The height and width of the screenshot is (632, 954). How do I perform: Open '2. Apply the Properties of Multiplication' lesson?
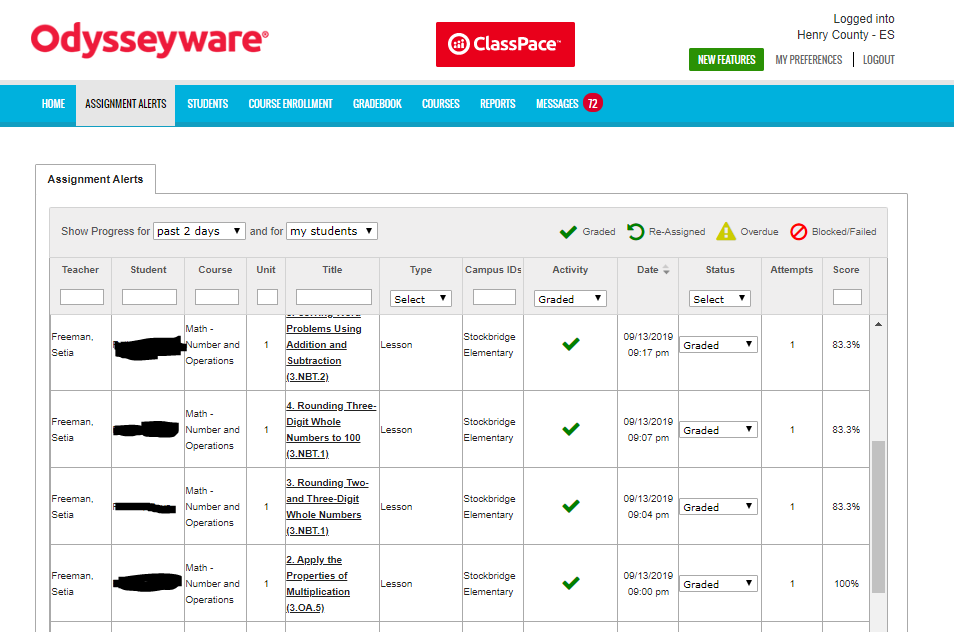tap(318, 583)
